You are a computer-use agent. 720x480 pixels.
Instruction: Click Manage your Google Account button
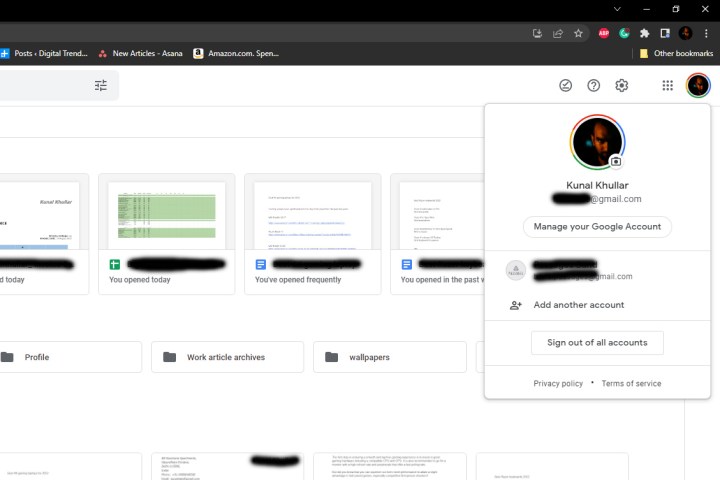coord(597,226)
